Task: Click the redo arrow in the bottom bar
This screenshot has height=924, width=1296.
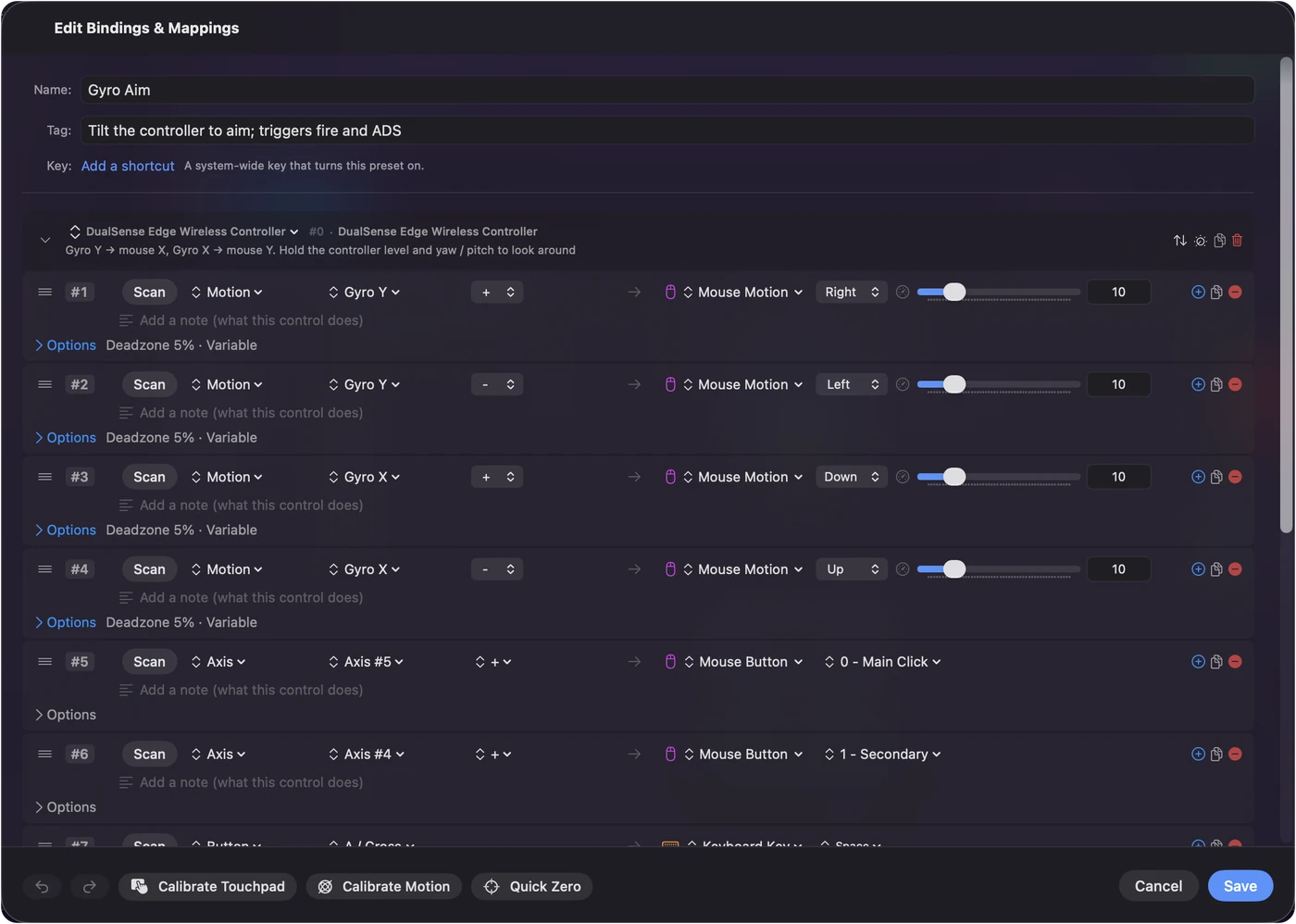Action: click(x=90, y=887)
